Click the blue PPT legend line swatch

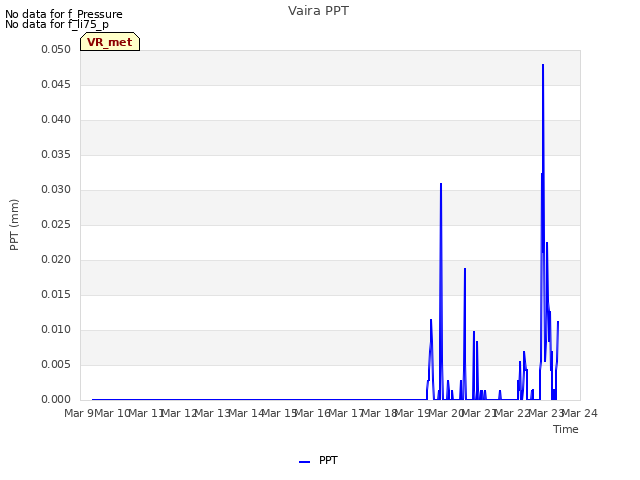click(x=304, y=462)
